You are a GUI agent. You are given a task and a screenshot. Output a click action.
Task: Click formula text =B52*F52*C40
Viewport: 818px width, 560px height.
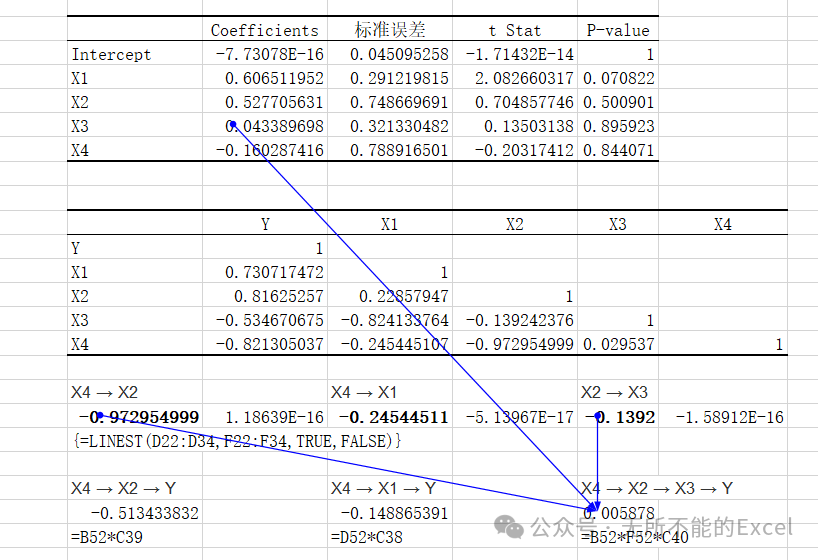point(634,537)
